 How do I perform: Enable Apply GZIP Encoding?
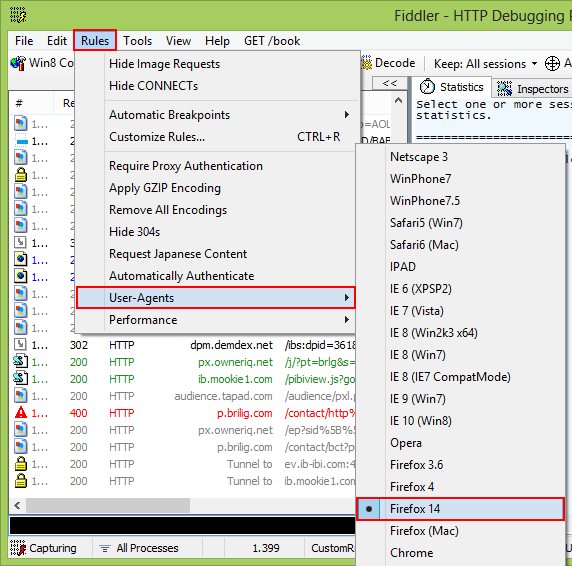point(215,188)
